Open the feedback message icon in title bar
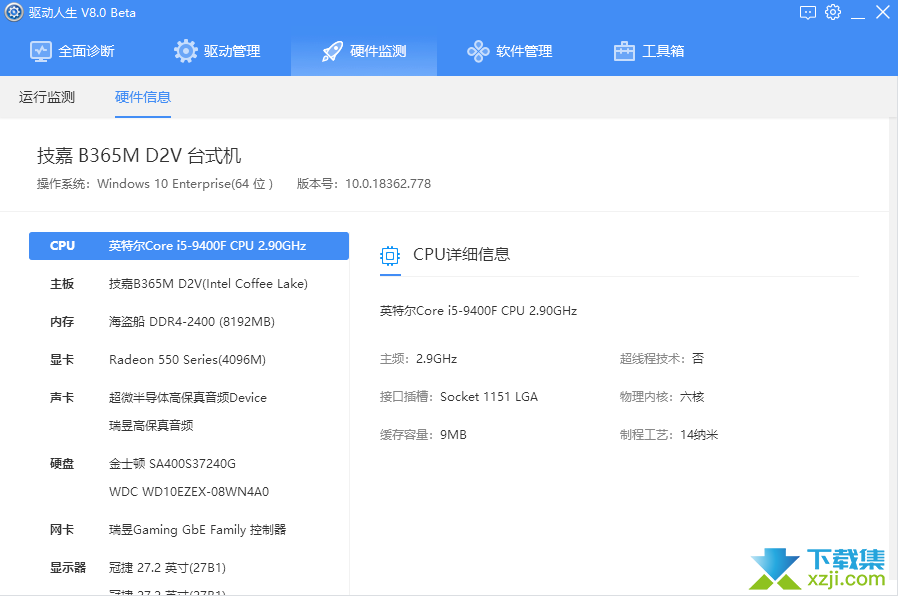Viewport: 898px width, 599px height. 808,13
